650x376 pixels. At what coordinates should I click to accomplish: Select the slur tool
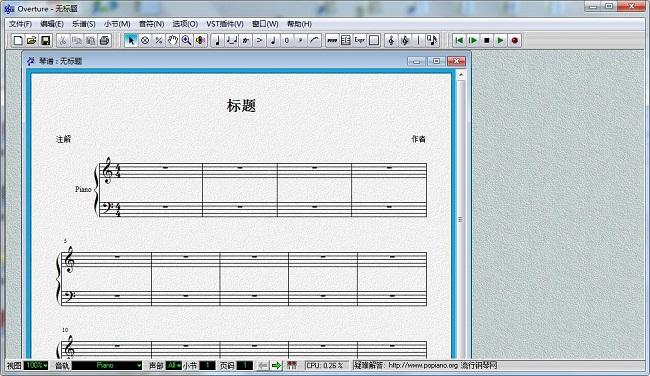(315, 40)
